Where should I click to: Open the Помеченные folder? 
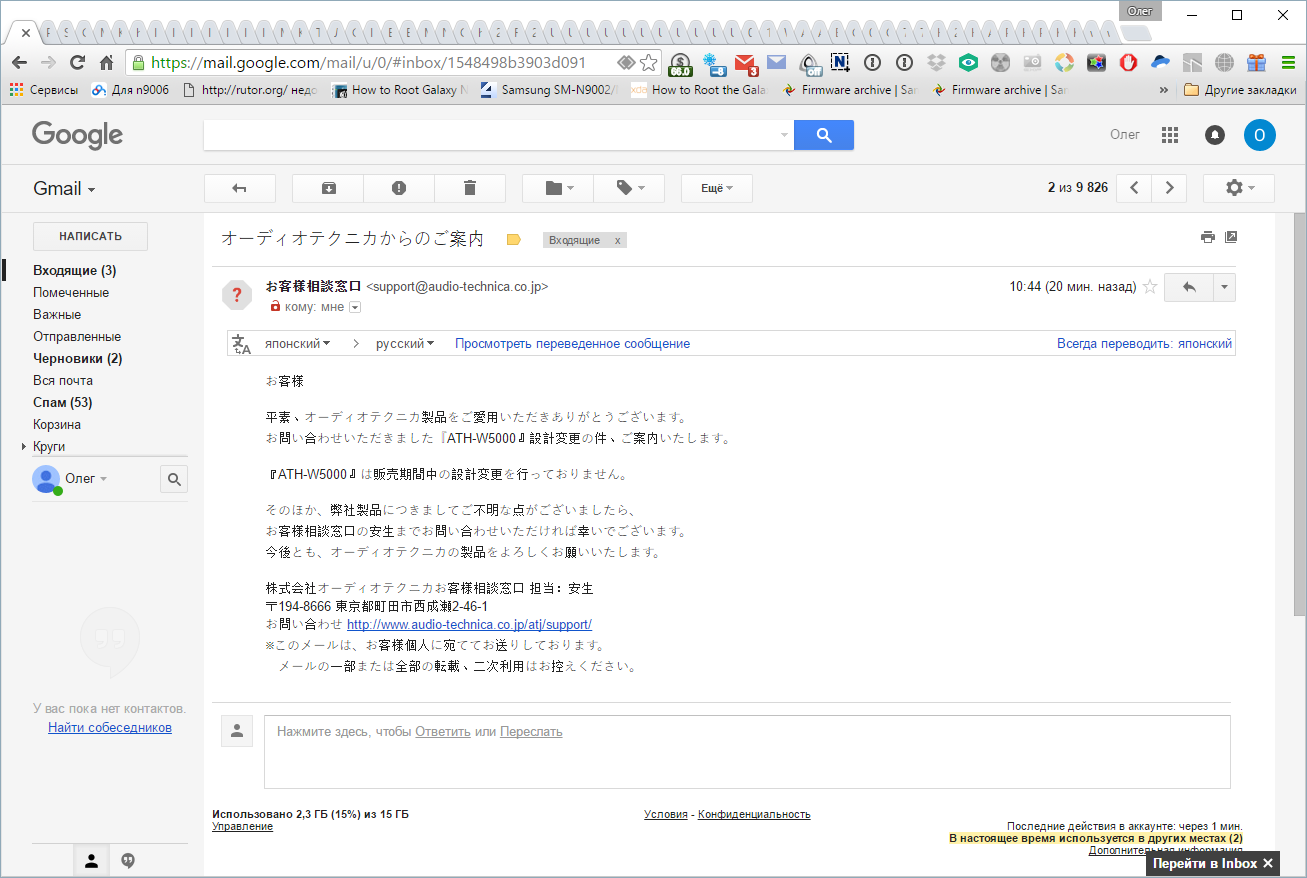(x=71, y=293)
